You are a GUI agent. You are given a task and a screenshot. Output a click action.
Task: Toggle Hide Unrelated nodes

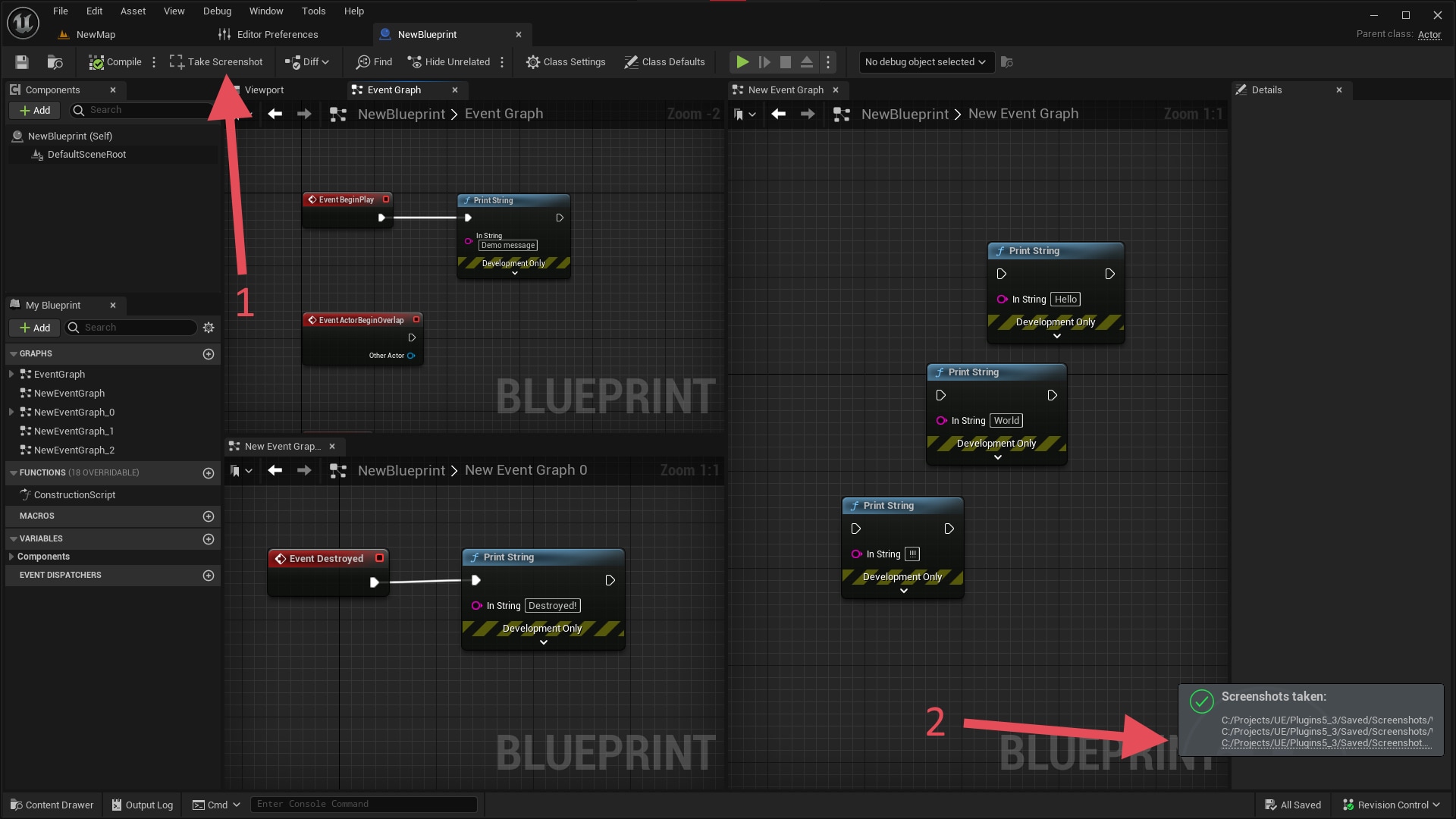pos(449,61)
